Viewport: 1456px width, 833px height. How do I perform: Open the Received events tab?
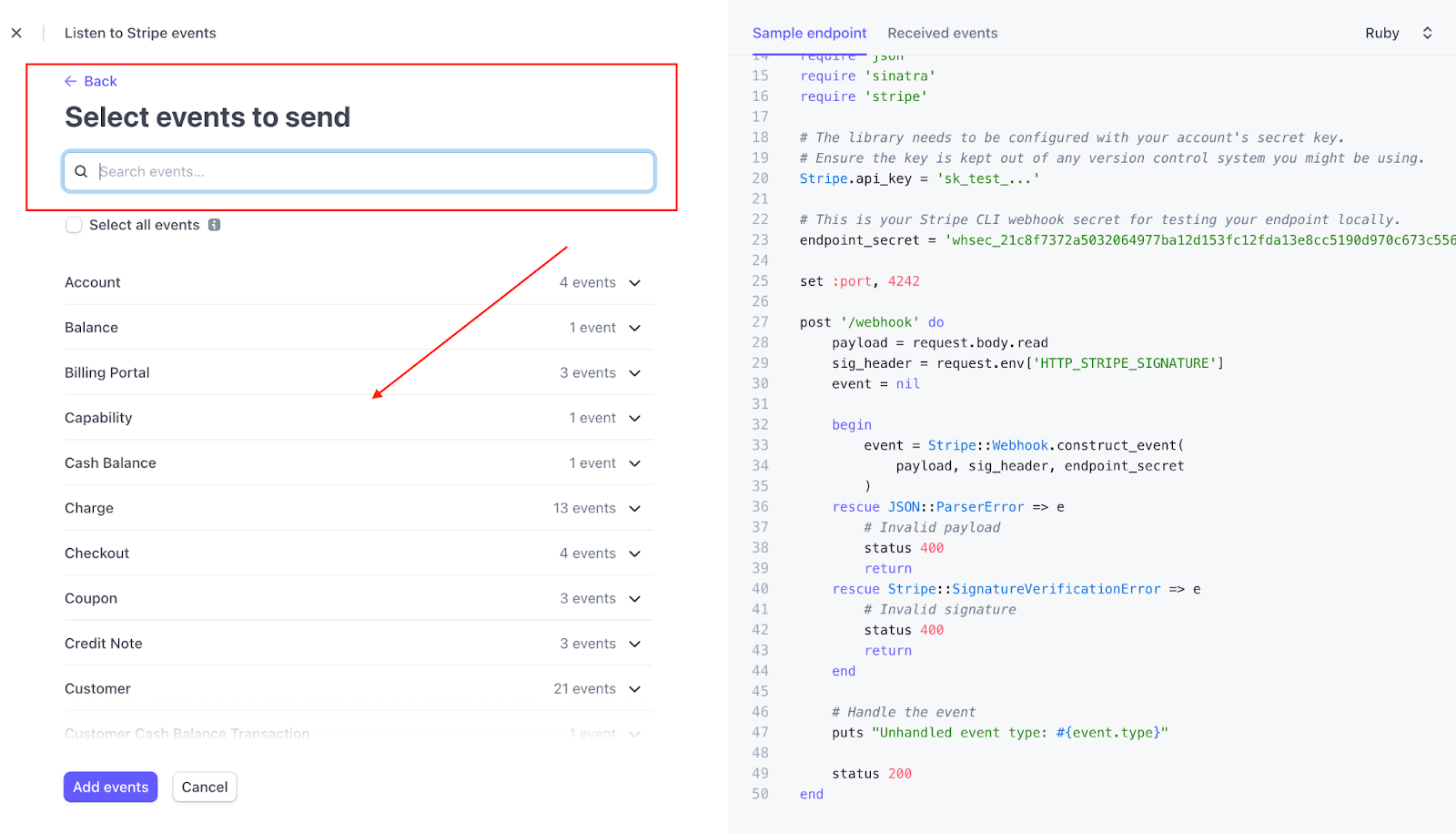pyautogui.click(x=942, y=33)
